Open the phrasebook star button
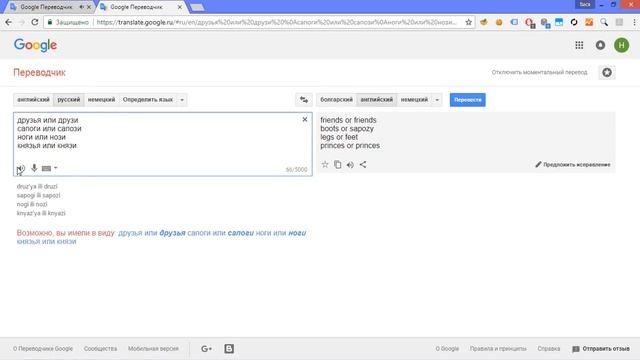The height and width of the screenshot is (360, 640). [x=607, y=73]
